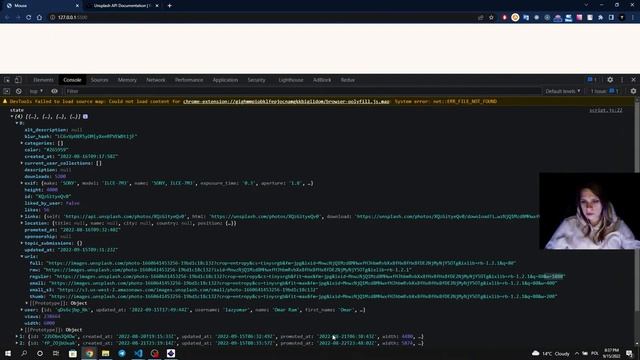
Task: Open a new browser tab with plus button
Action: coord(169,6)
